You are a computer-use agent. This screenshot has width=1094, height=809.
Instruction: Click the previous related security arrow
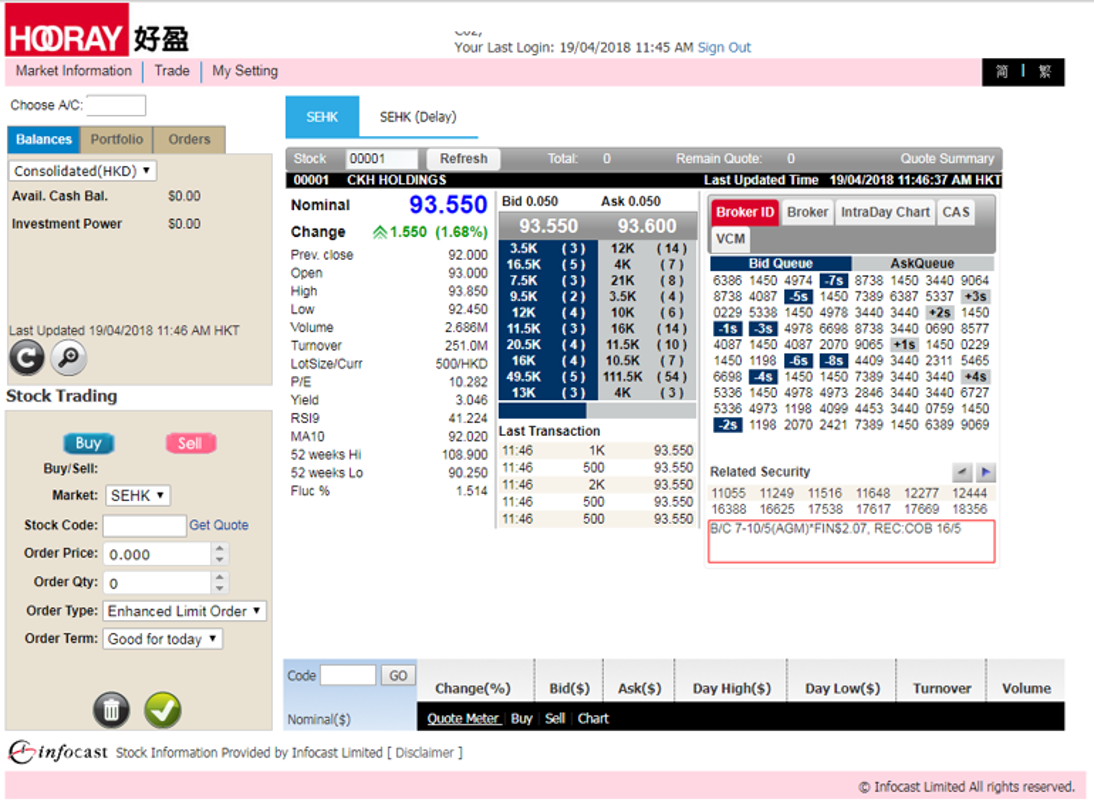pos(961,472)
